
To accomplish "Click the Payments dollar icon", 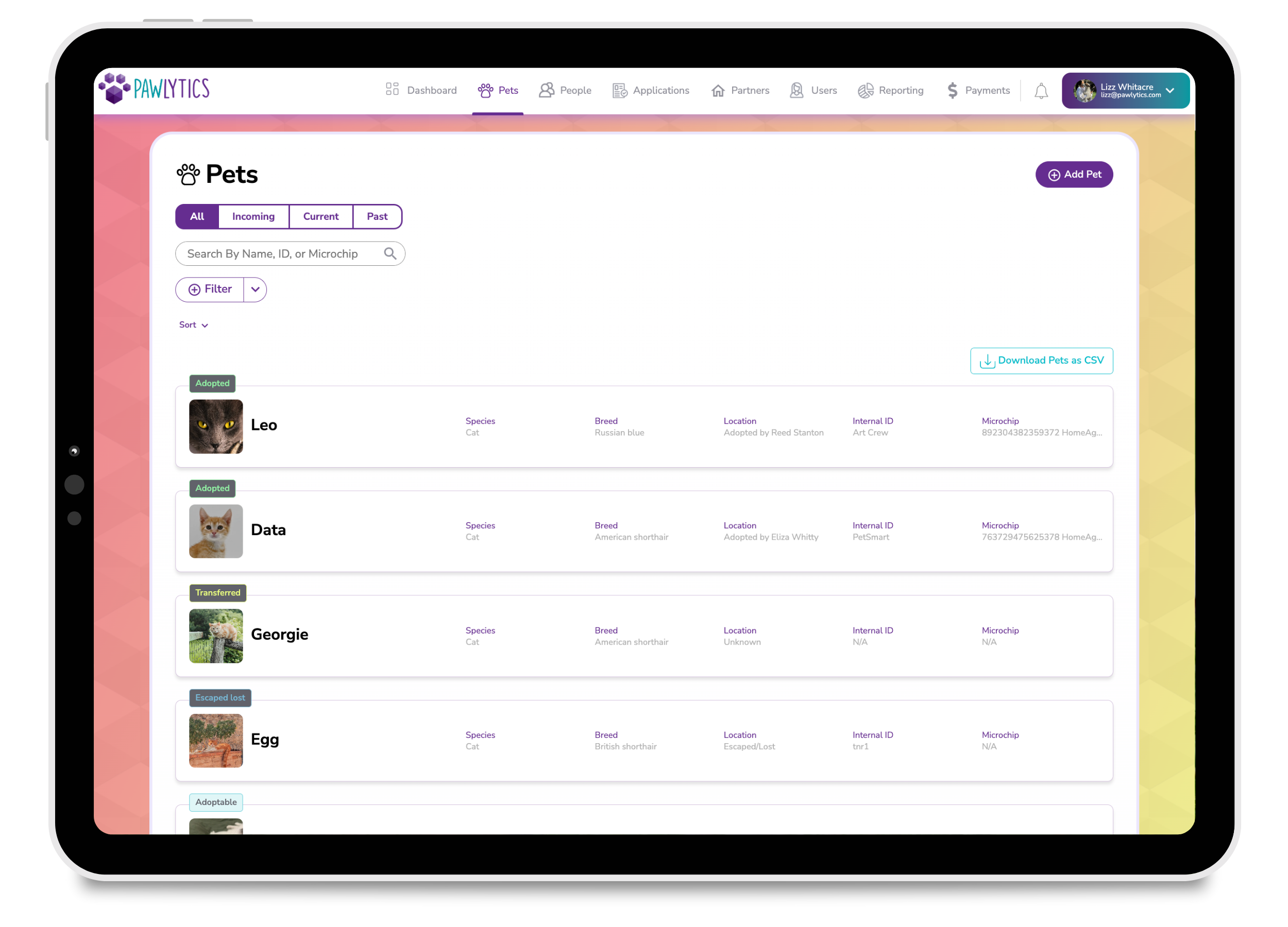I will (x=953, y=90).
